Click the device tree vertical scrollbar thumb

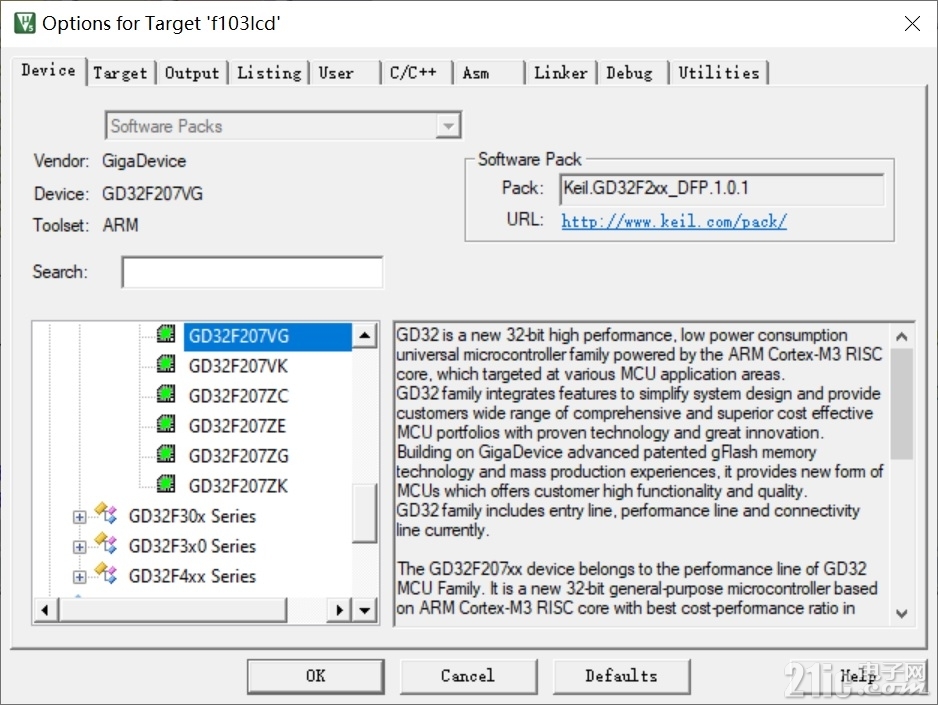point(364,512)
